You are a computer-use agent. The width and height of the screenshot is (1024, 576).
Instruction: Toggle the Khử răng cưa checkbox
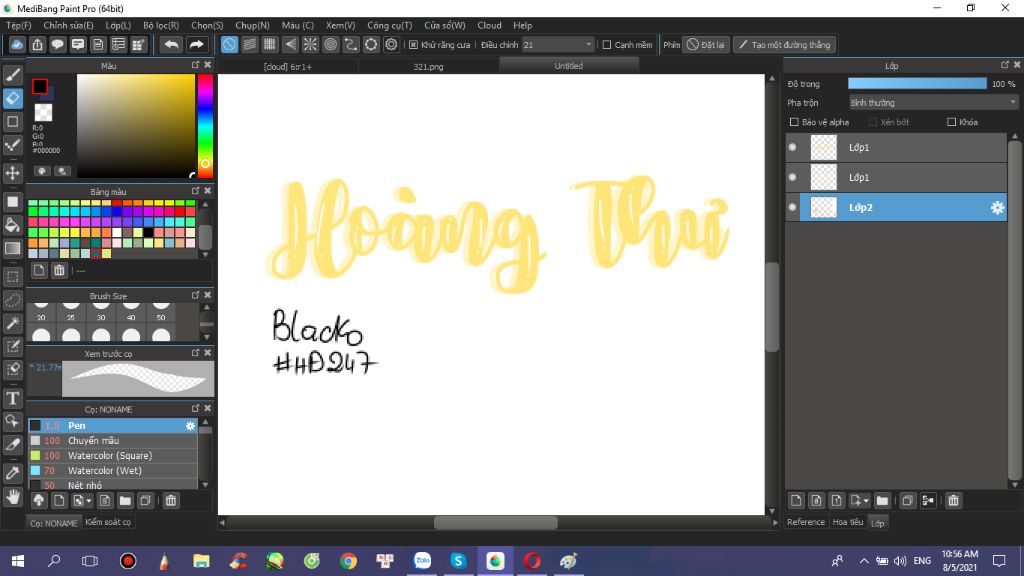tap(414, 45)
